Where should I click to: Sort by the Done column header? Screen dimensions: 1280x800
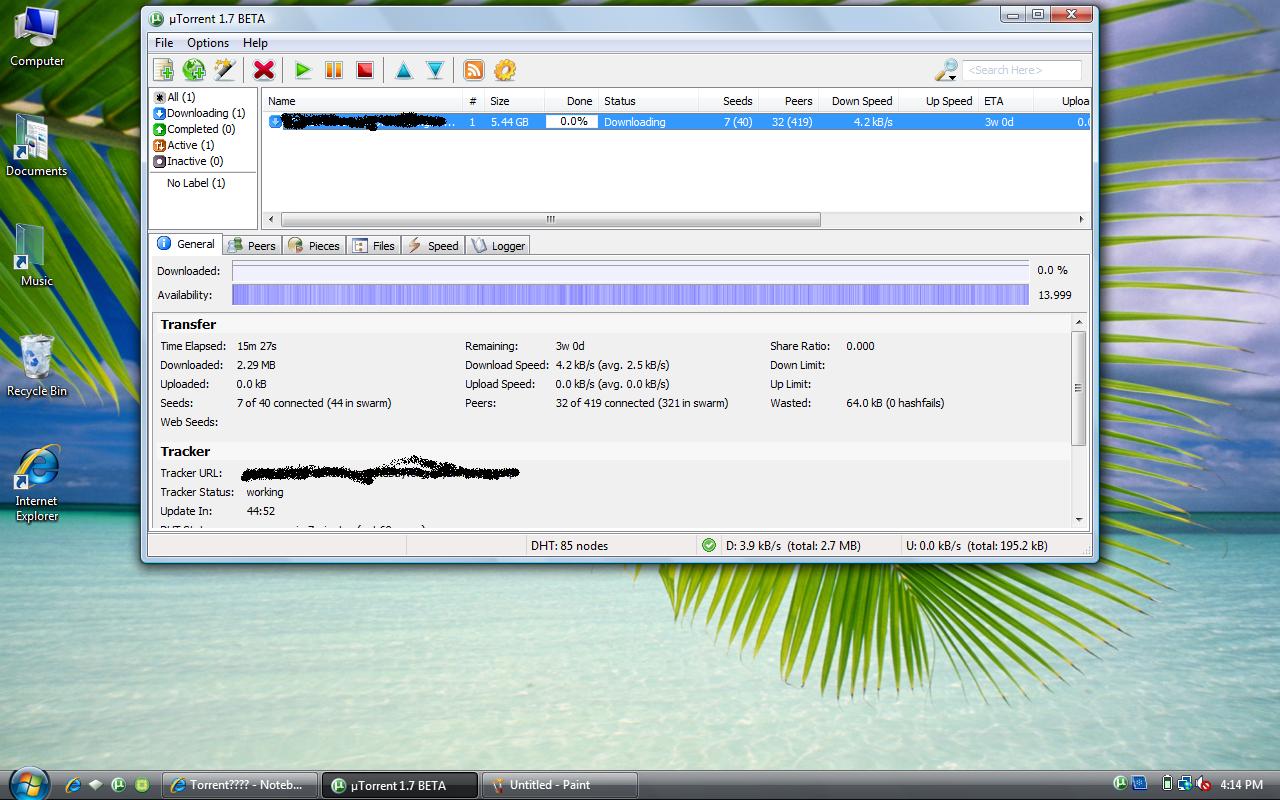pos(571,101)
